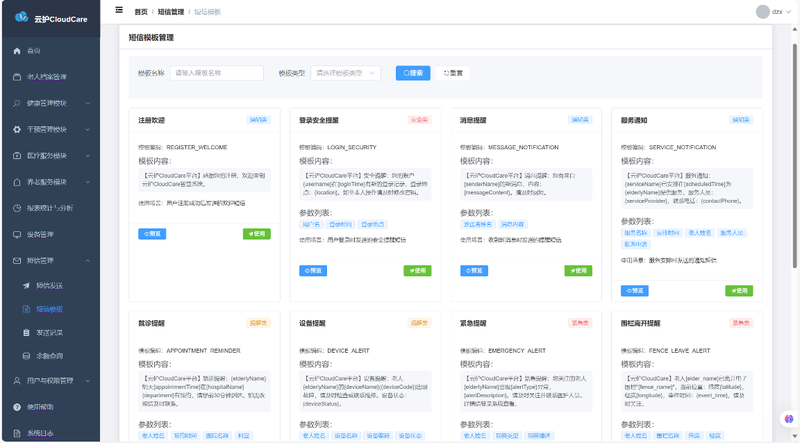The width and height of the screenshot is (800, 443).
Task: Click 联系电话 parameter tag in 服务通知 card
Action: tap(636, 244)
